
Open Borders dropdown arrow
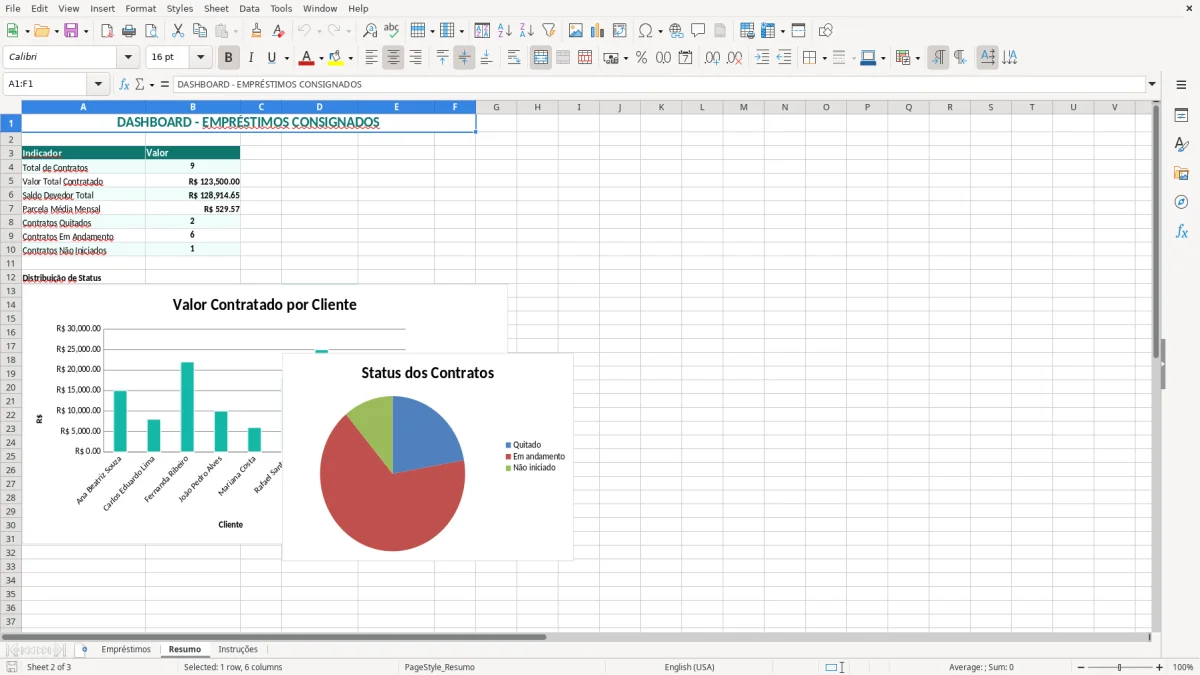(x=824, y=58)
